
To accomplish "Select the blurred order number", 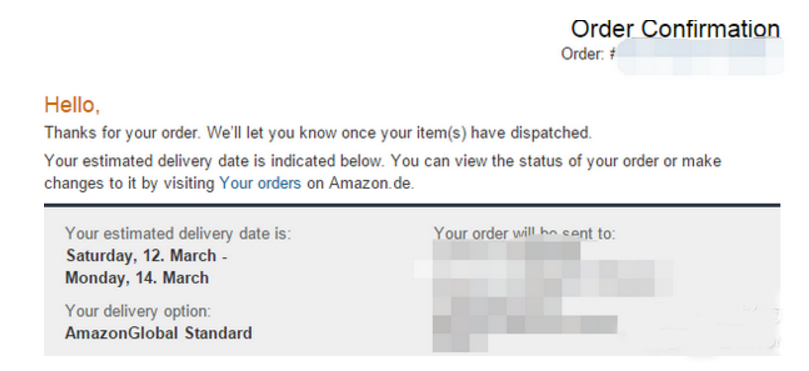I will (700, 56).
